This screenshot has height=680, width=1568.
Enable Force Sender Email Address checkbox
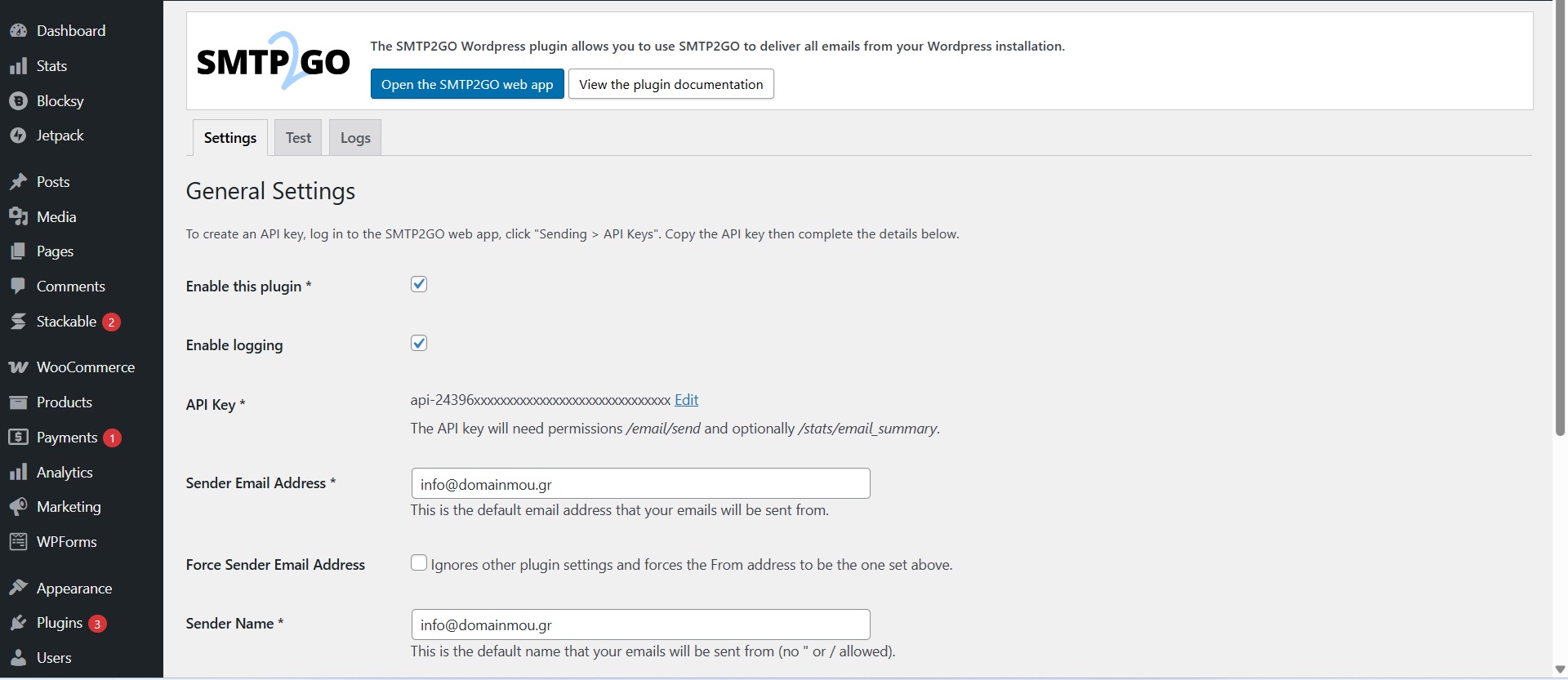coord(419,563)
